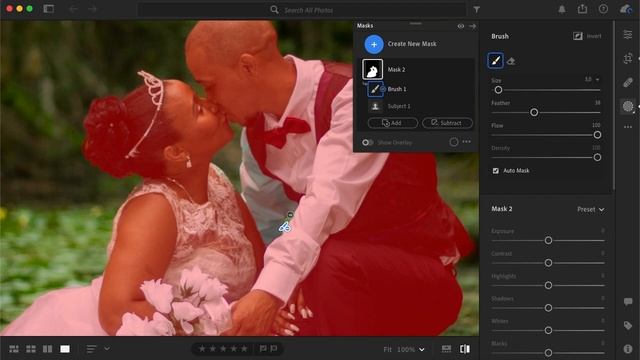Screen dimensions: 640x360
Task: Go back with the left arrow
Action: tap(73, 9)
